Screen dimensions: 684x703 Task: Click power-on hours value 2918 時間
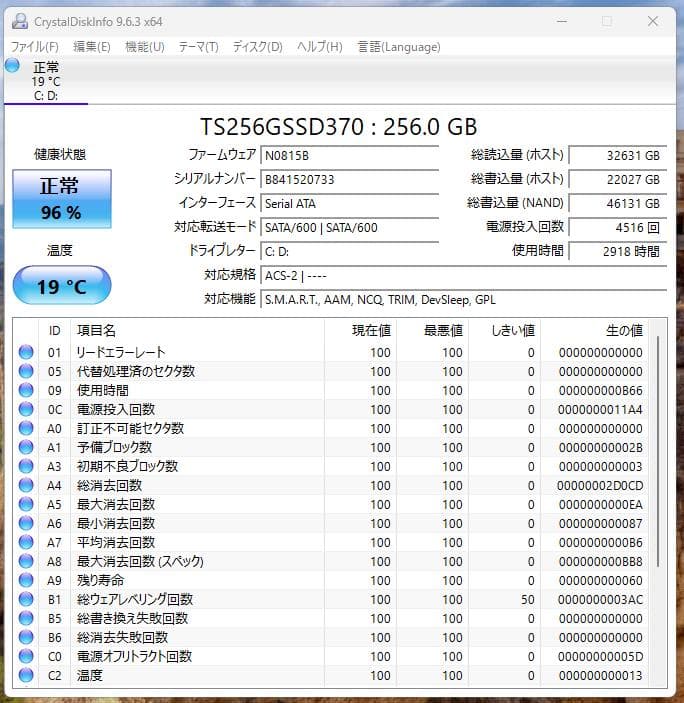pos(618,252)
